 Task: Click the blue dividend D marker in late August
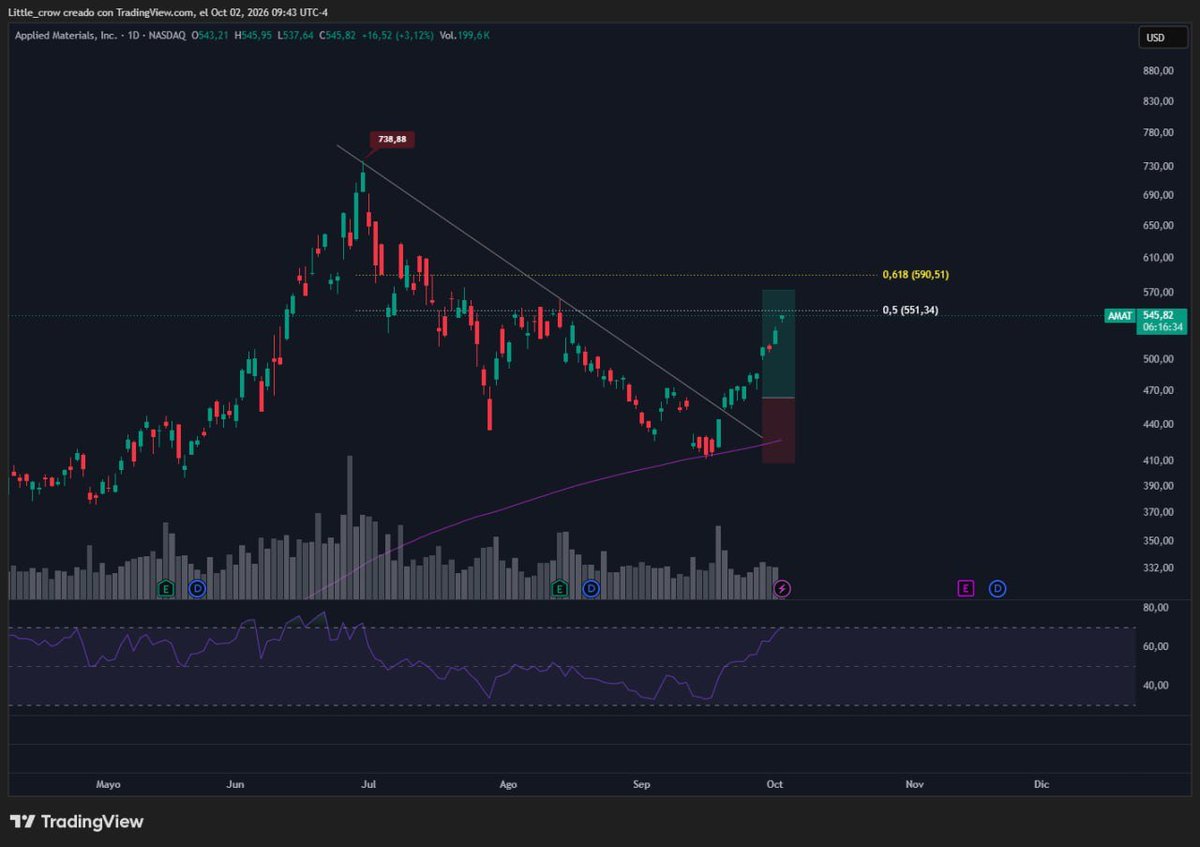click(x=591, y=589)
